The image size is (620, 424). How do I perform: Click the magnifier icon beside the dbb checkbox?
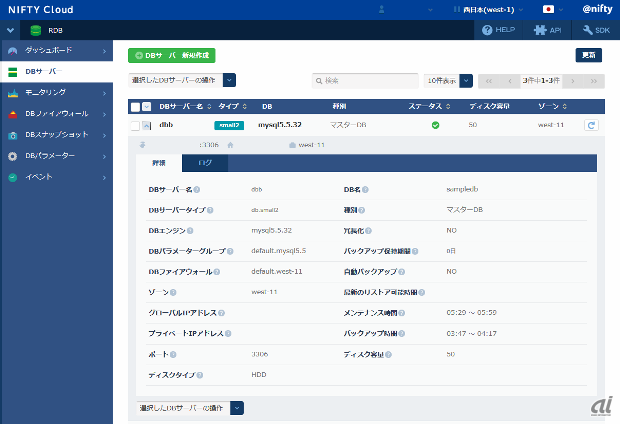pyautogui.click(x=146, y=125)
